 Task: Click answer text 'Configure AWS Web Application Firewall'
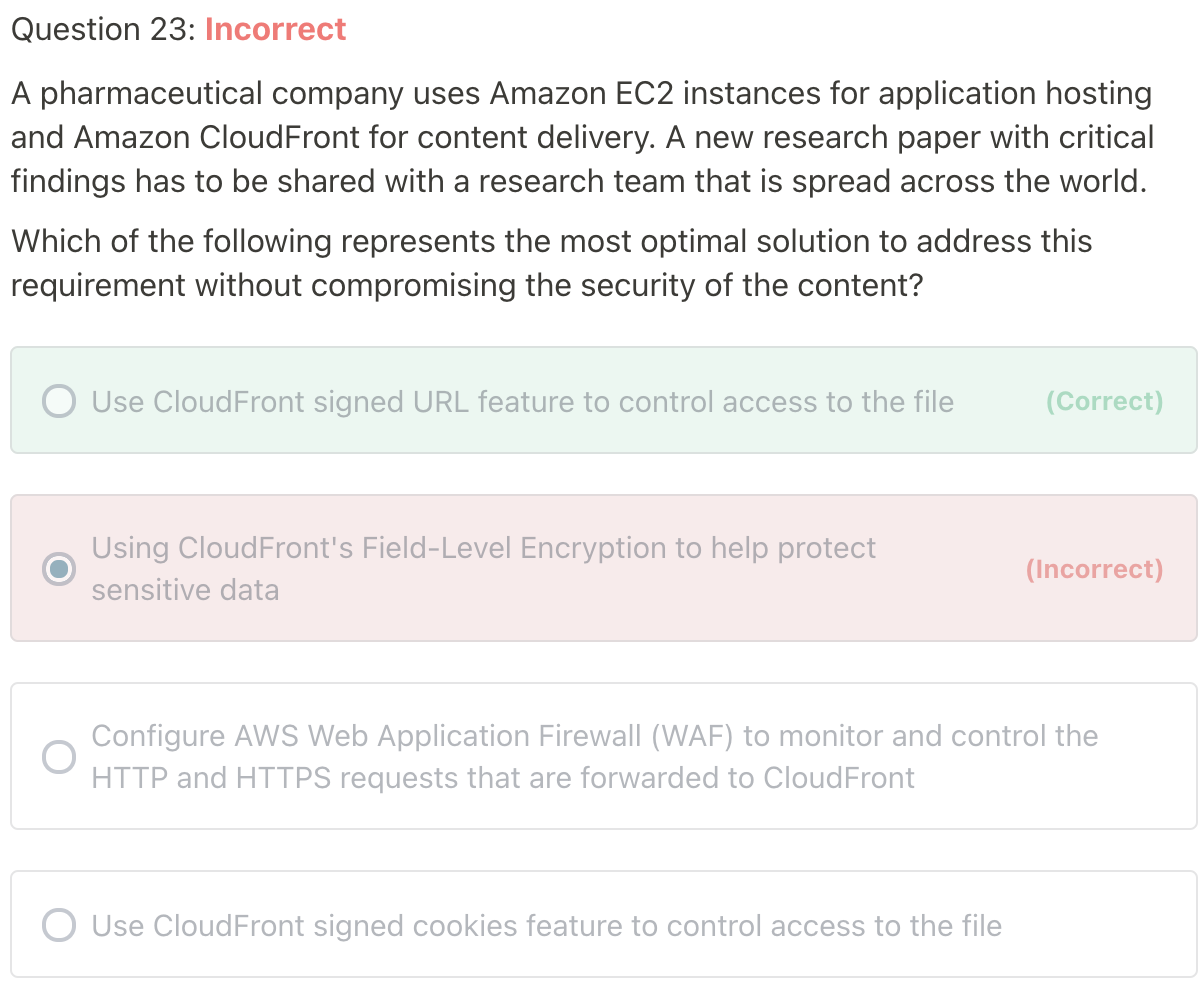[367, 736]
